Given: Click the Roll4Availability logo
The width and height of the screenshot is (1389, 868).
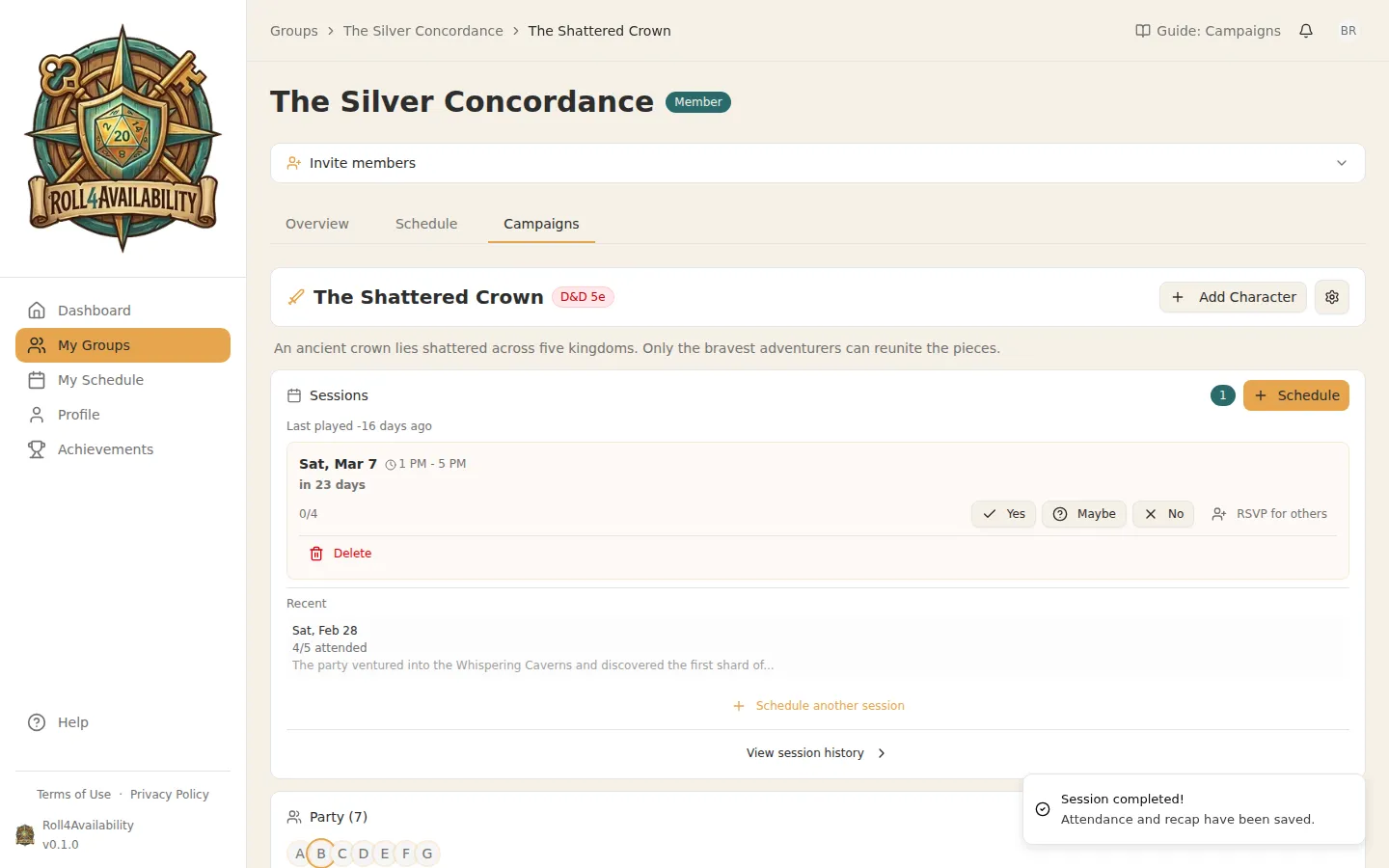Looking at the screenshot, I should click(123, 139).
